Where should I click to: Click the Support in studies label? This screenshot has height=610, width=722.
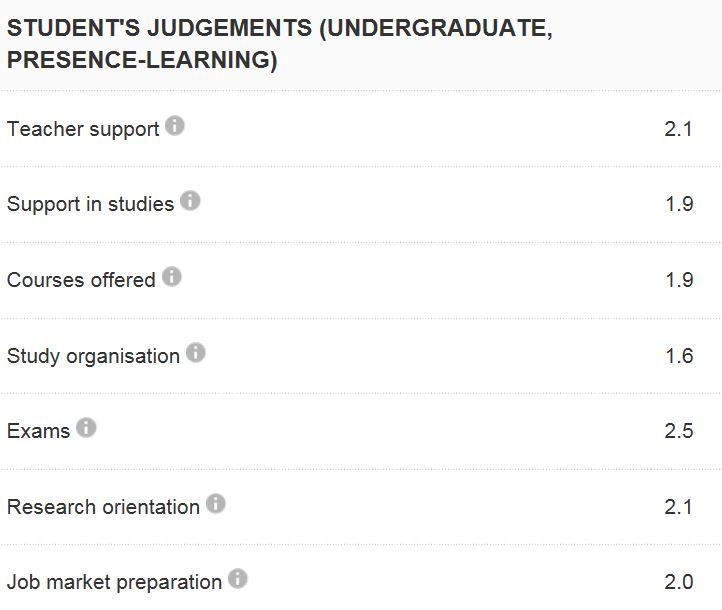click(90, 204)
